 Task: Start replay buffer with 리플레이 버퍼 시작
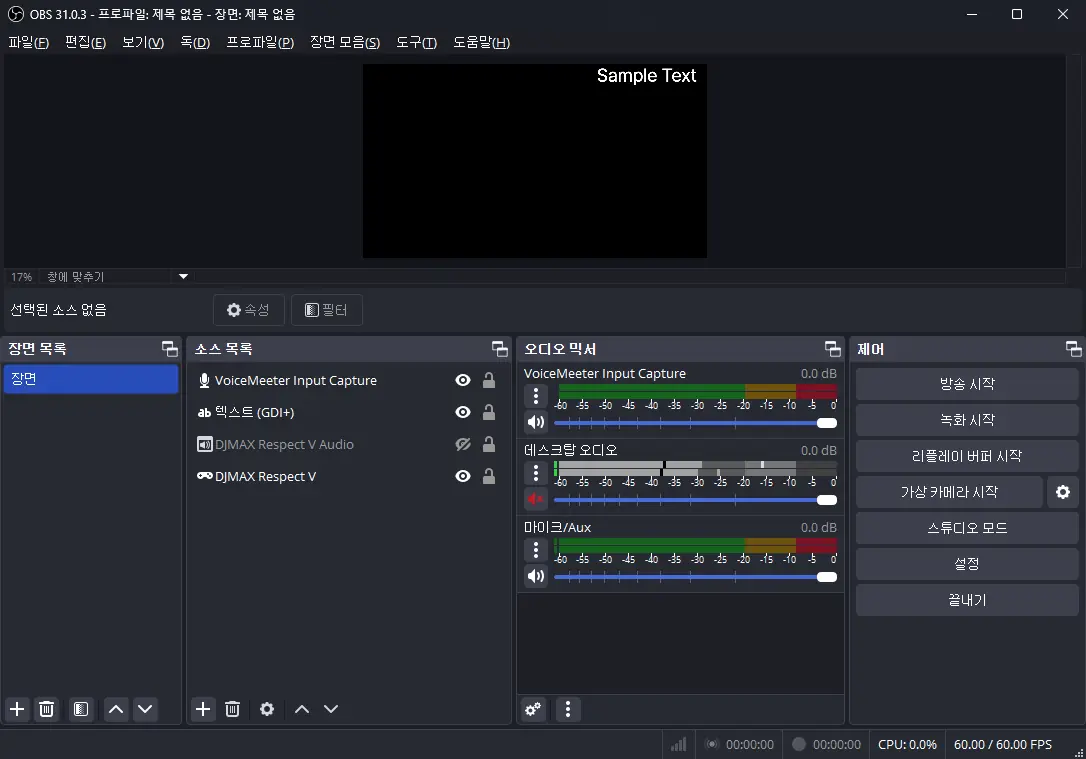pos(967,456)
